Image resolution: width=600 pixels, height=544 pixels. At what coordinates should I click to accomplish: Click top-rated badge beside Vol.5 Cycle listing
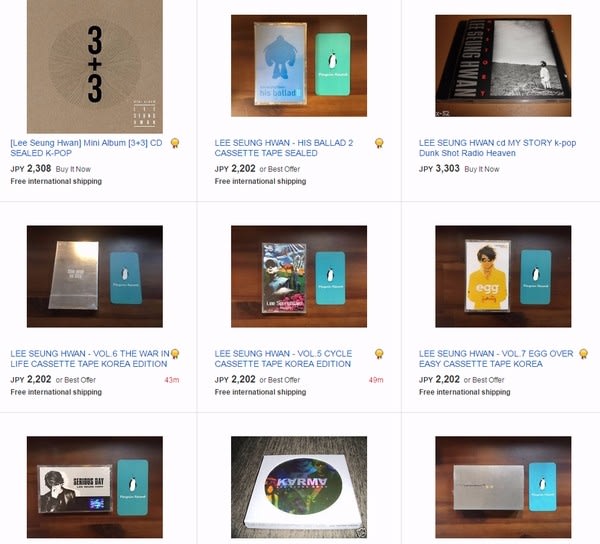[x=379, y=353]
